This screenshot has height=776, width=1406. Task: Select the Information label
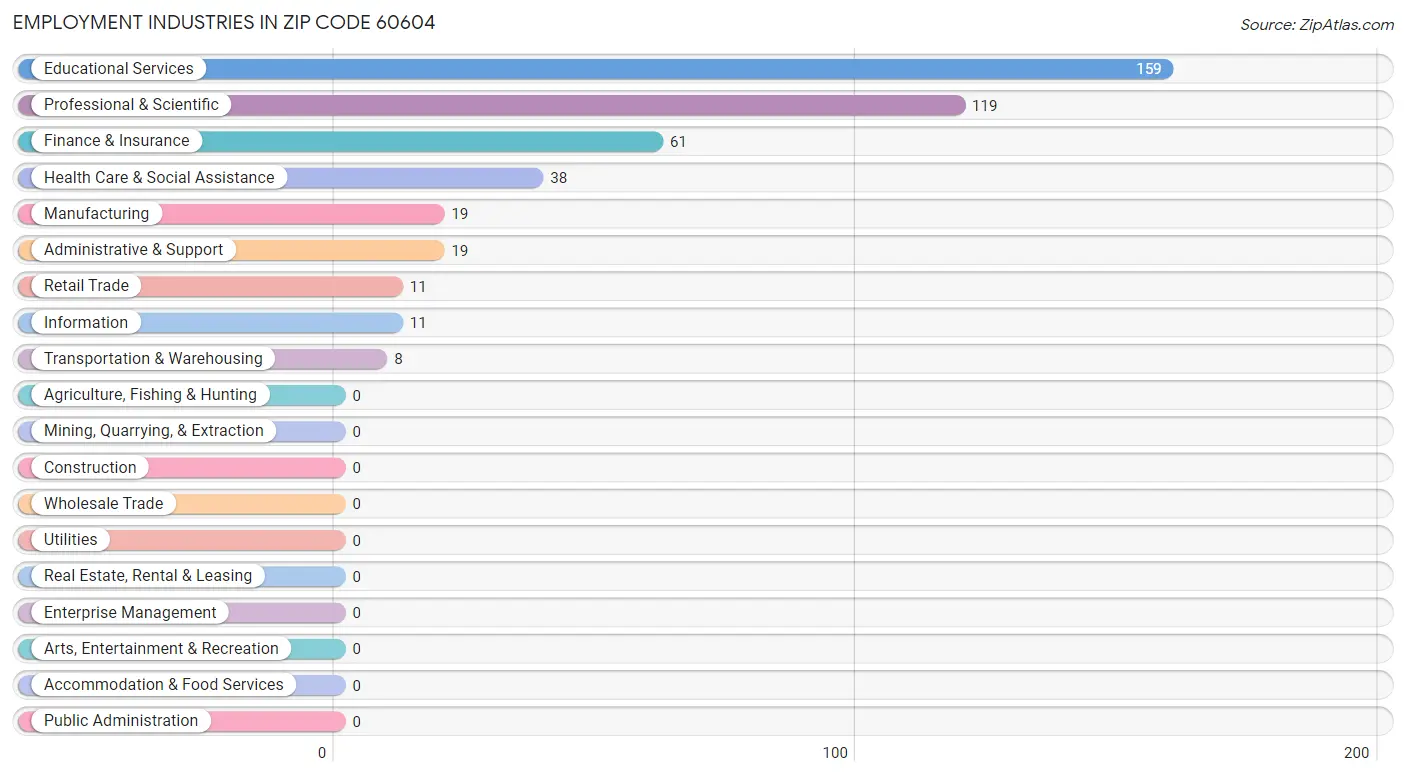86,323
